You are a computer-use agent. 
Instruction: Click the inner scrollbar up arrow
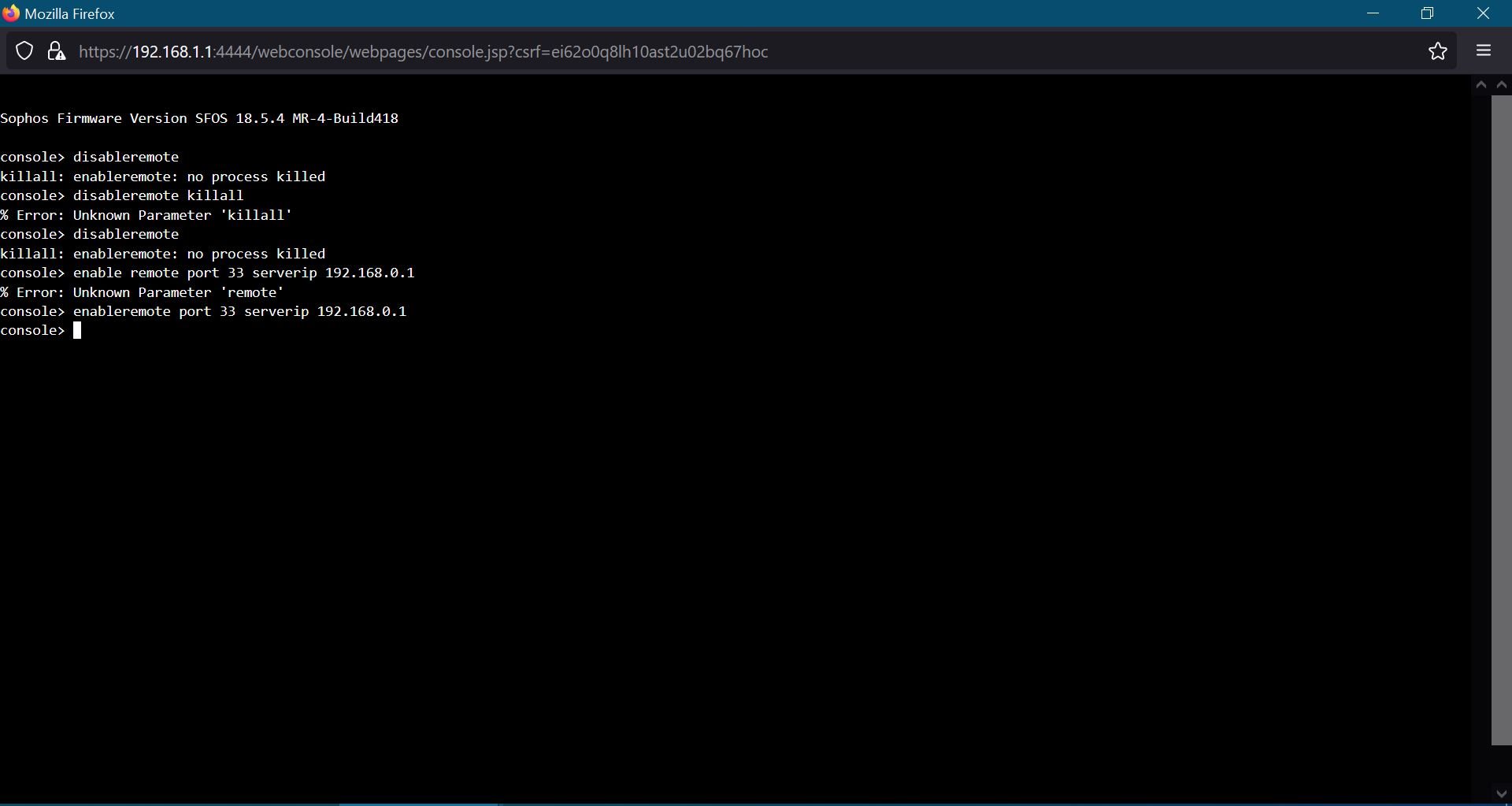point(1481,85)
